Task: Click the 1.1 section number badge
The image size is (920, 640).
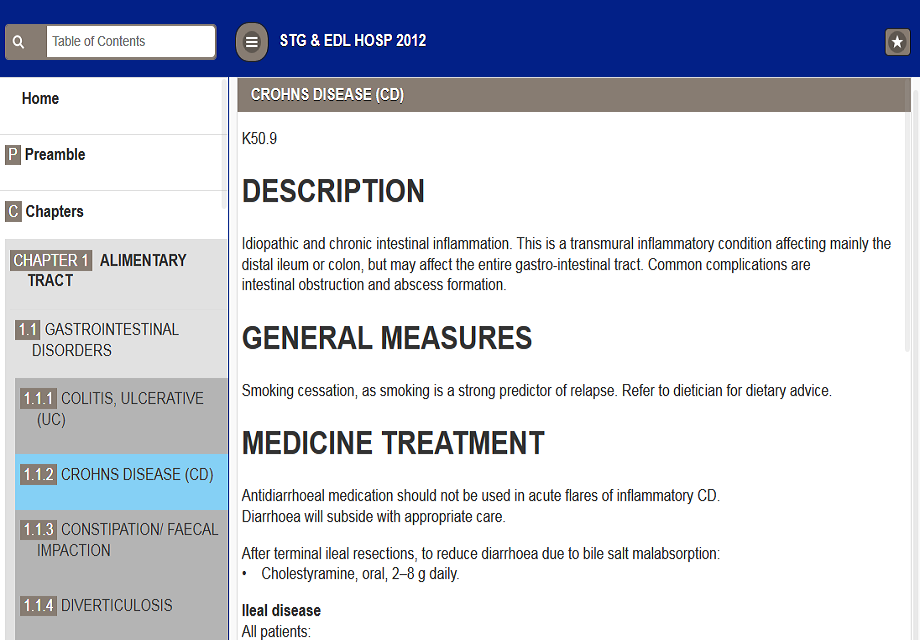Action: point(27,330)
